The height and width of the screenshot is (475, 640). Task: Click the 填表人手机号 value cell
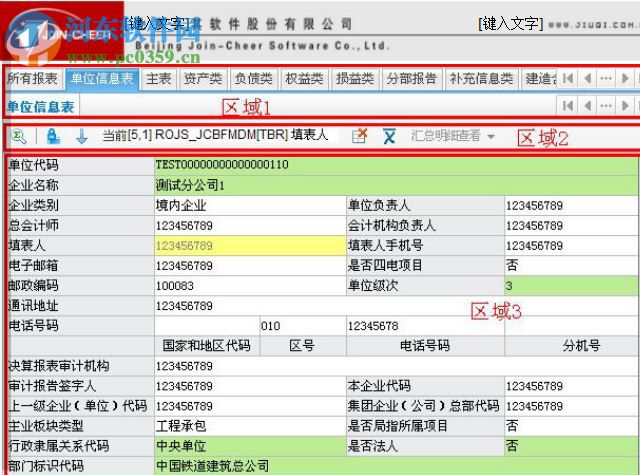[x=571, y=245]
